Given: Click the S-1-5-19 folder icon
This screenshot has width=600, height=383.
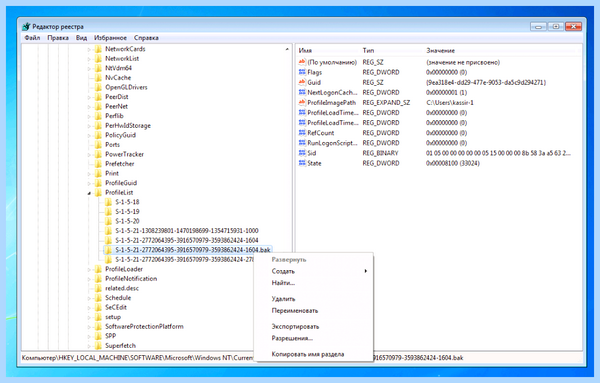Looking at the screenshot, I should (108, 212).
